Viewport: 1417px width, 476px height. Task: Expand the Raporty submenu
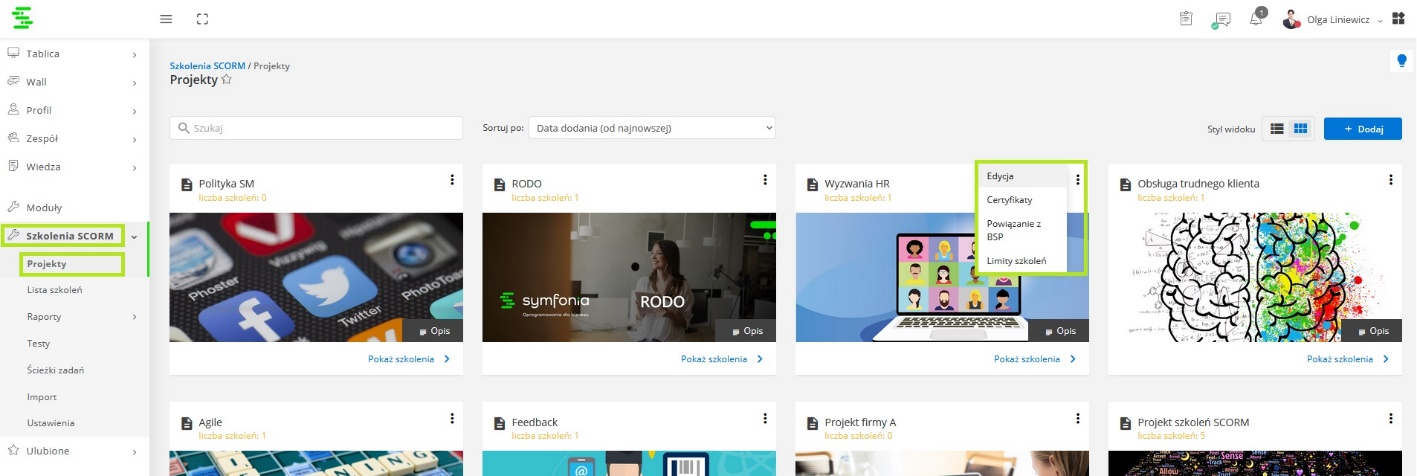(x=134, y=317)
